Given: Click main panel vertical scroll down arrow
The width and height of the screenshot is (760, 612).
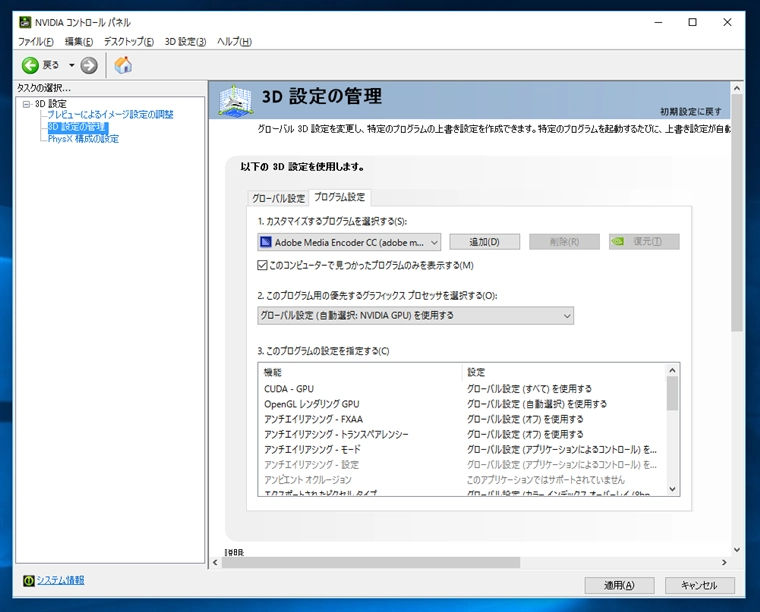Looking at the screenshot, I should click(737, 549).
